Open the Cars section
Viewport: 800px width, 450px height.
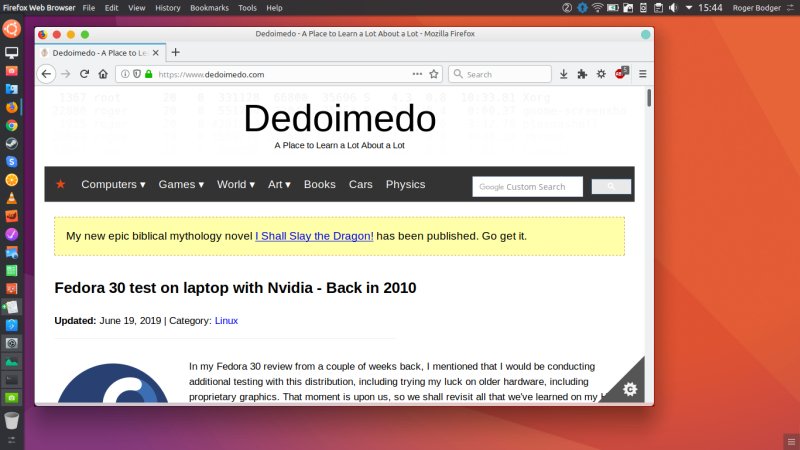(x=361, y=184)
